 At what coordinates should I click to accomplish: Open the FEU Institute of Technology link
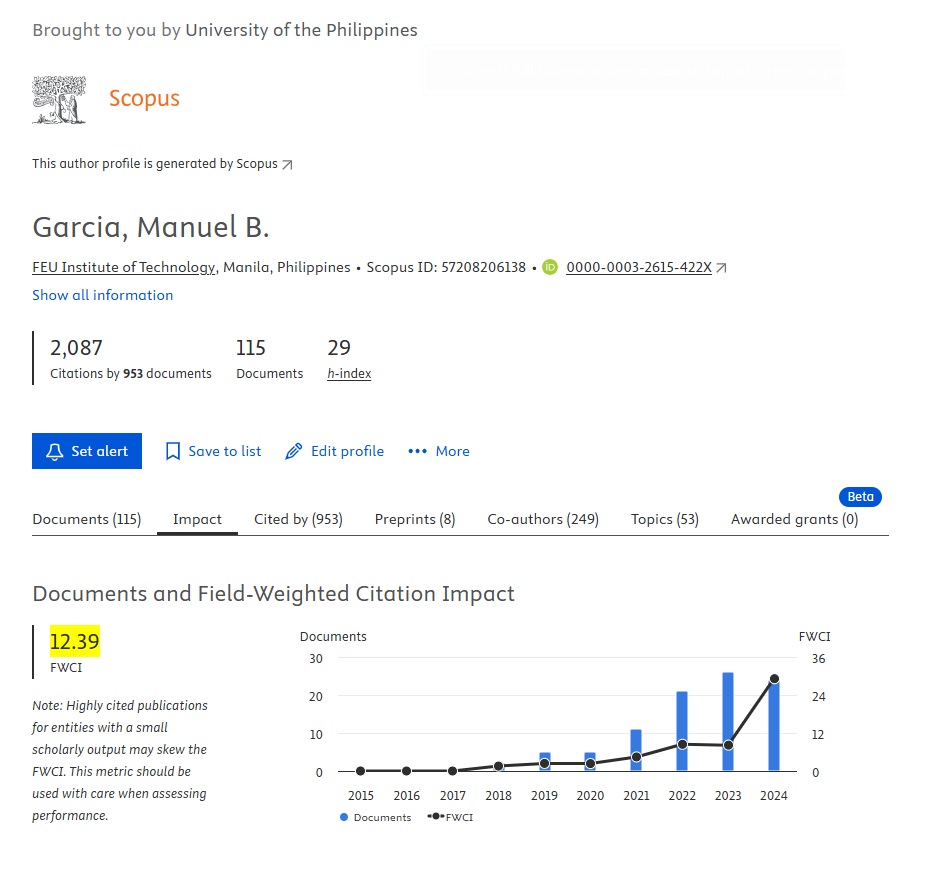pyautogui.click(x=121, y=267)
